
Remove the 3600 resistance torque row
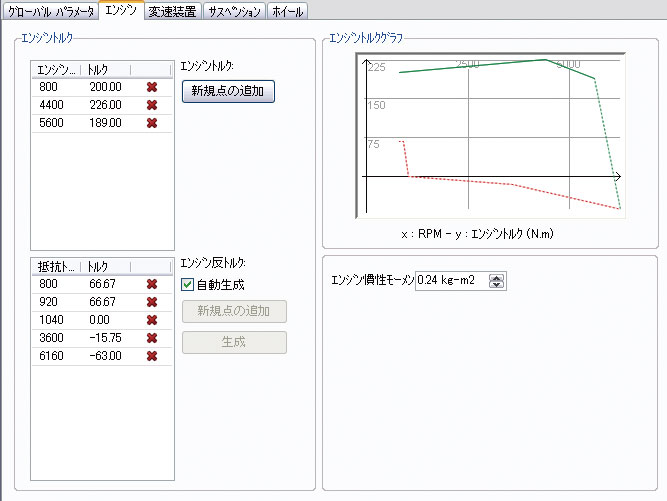pyautogui.click(x=152, y=338)
